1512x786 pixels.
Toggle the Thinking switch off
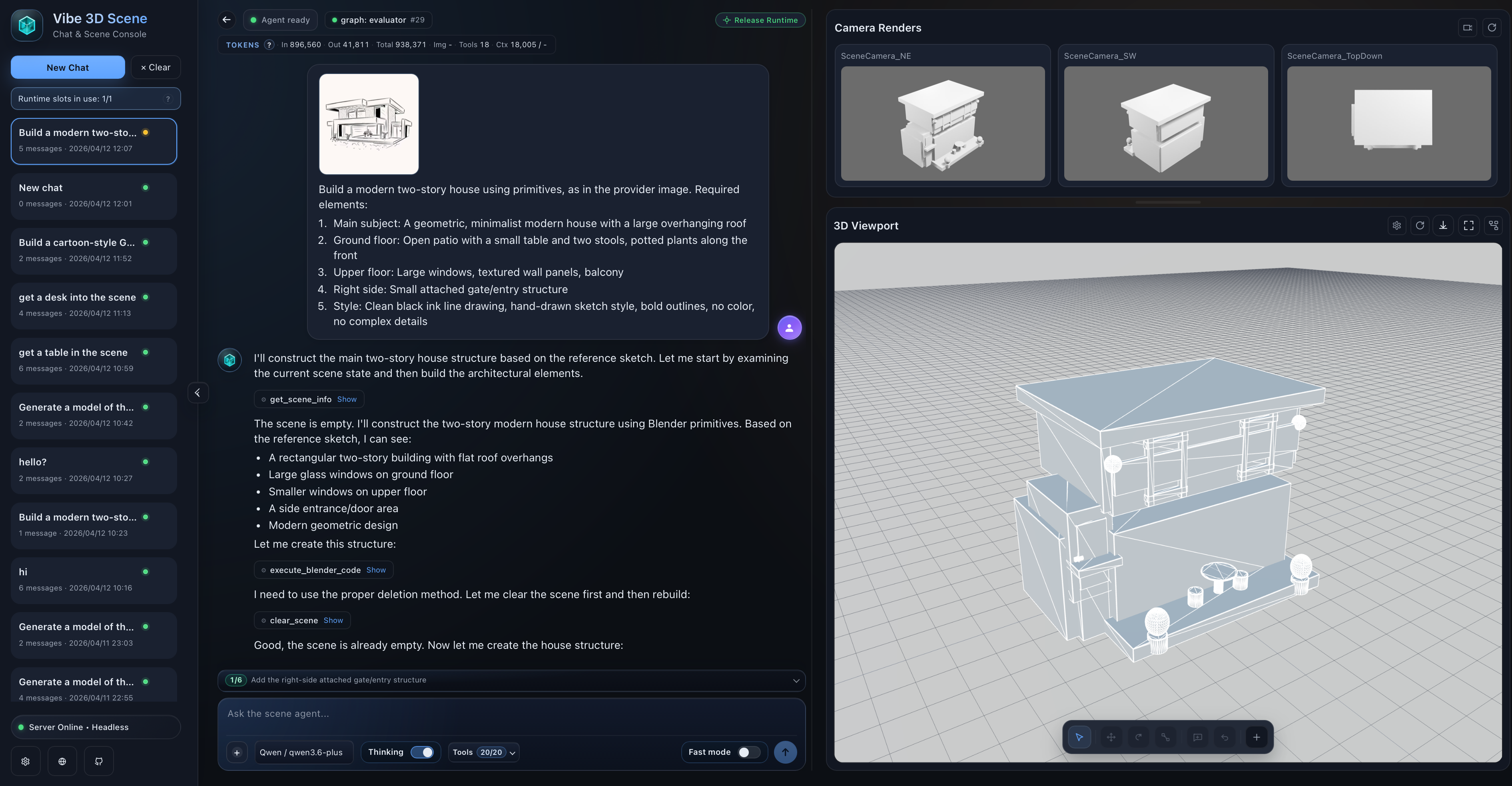coord(422,752)
